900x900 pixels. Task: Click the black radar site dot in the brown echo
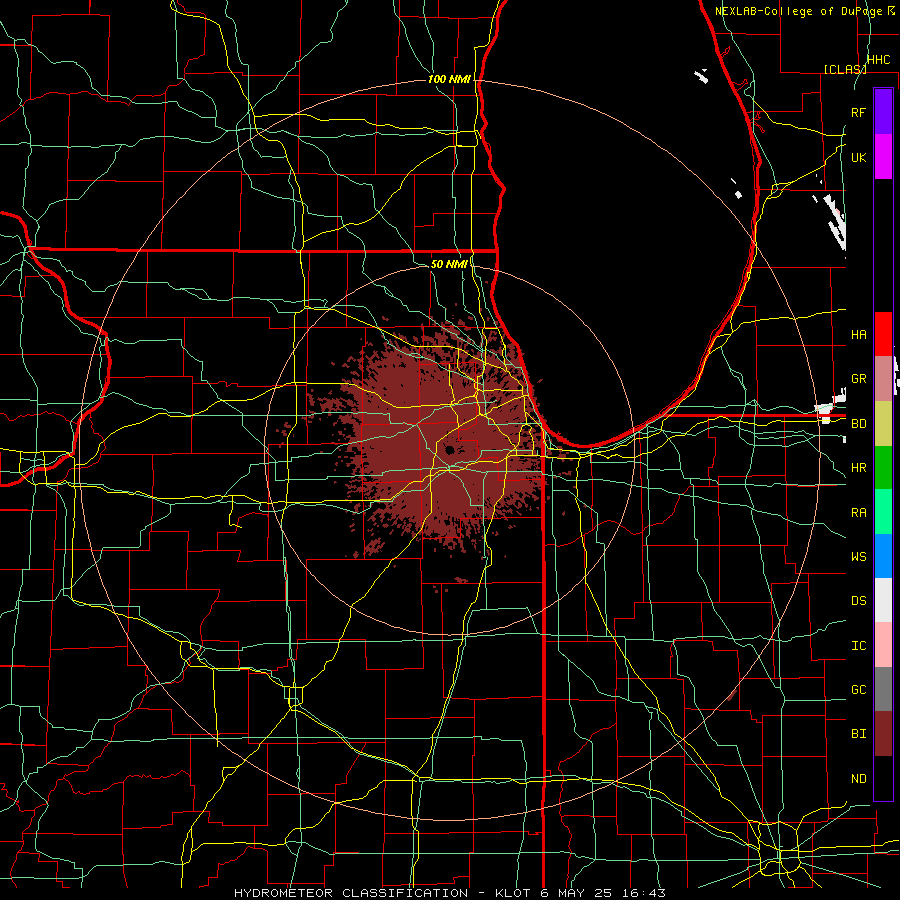click(449, 449)
